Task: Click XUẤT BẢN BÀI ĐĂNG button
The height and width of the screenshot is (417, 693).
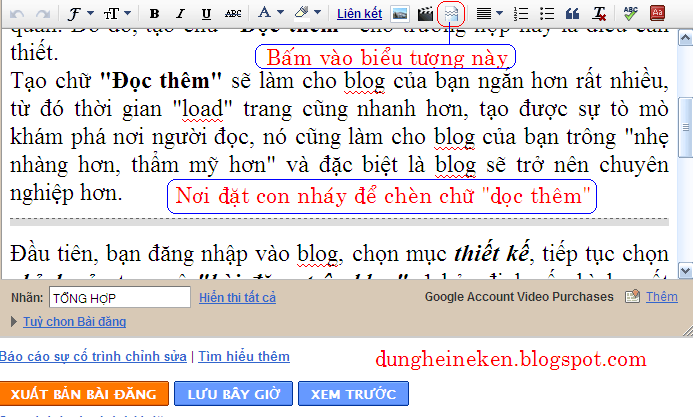Action: point(84,394)
